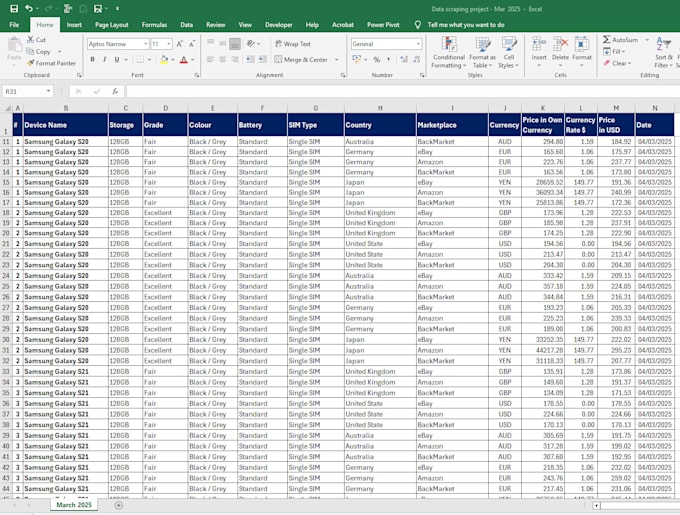Viewport: 680px width, 515px height.
Task: Click the Paste button
Action: (14, 51)
